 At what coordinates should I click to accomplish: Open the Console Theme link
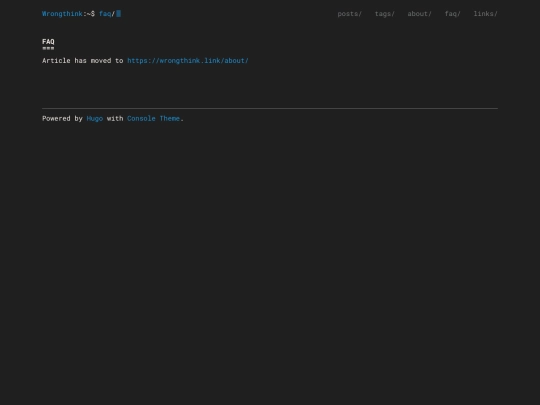154,118
